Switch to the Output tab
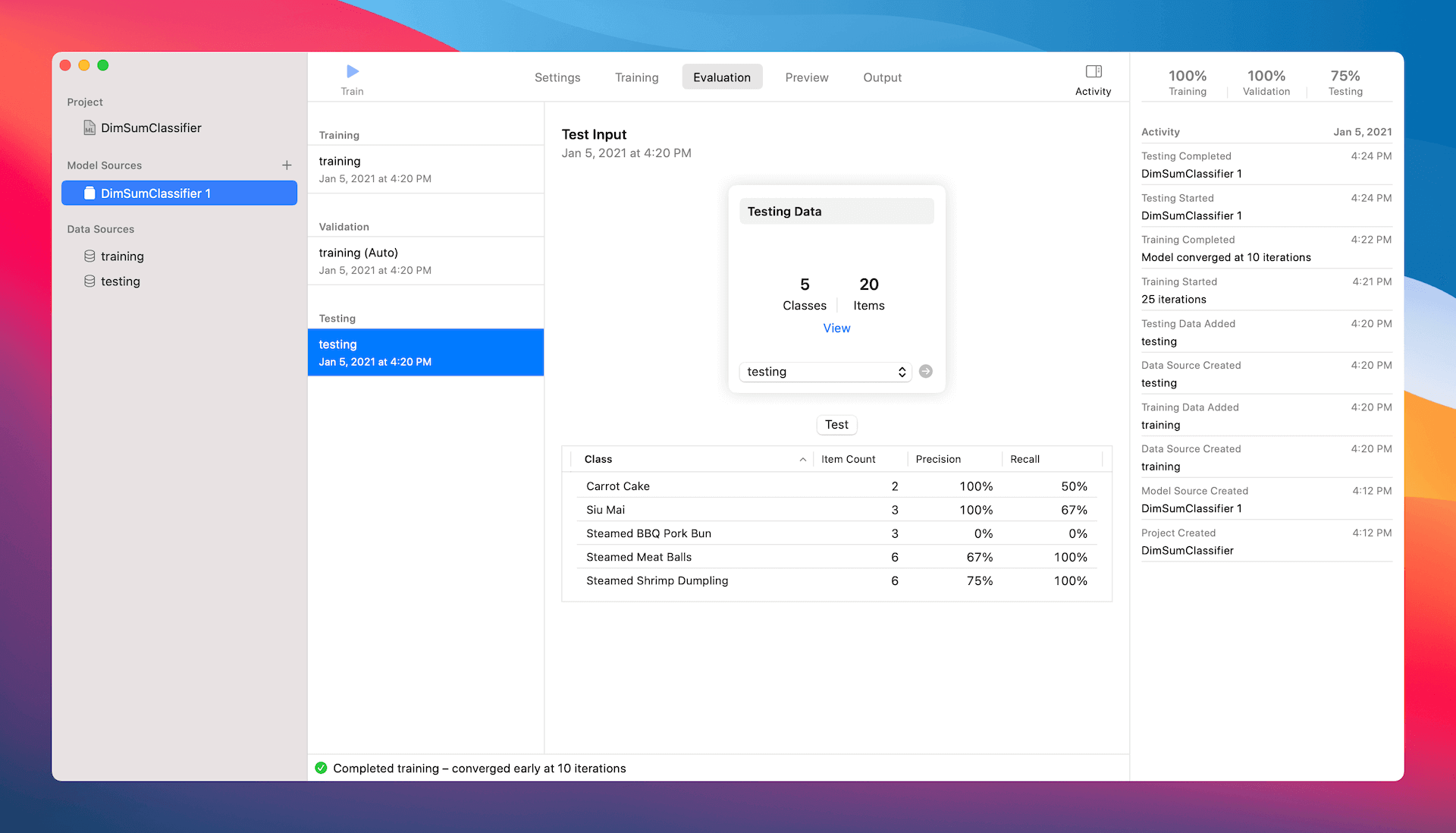This screenshot has height=833, width=1456. coord(882,77)
